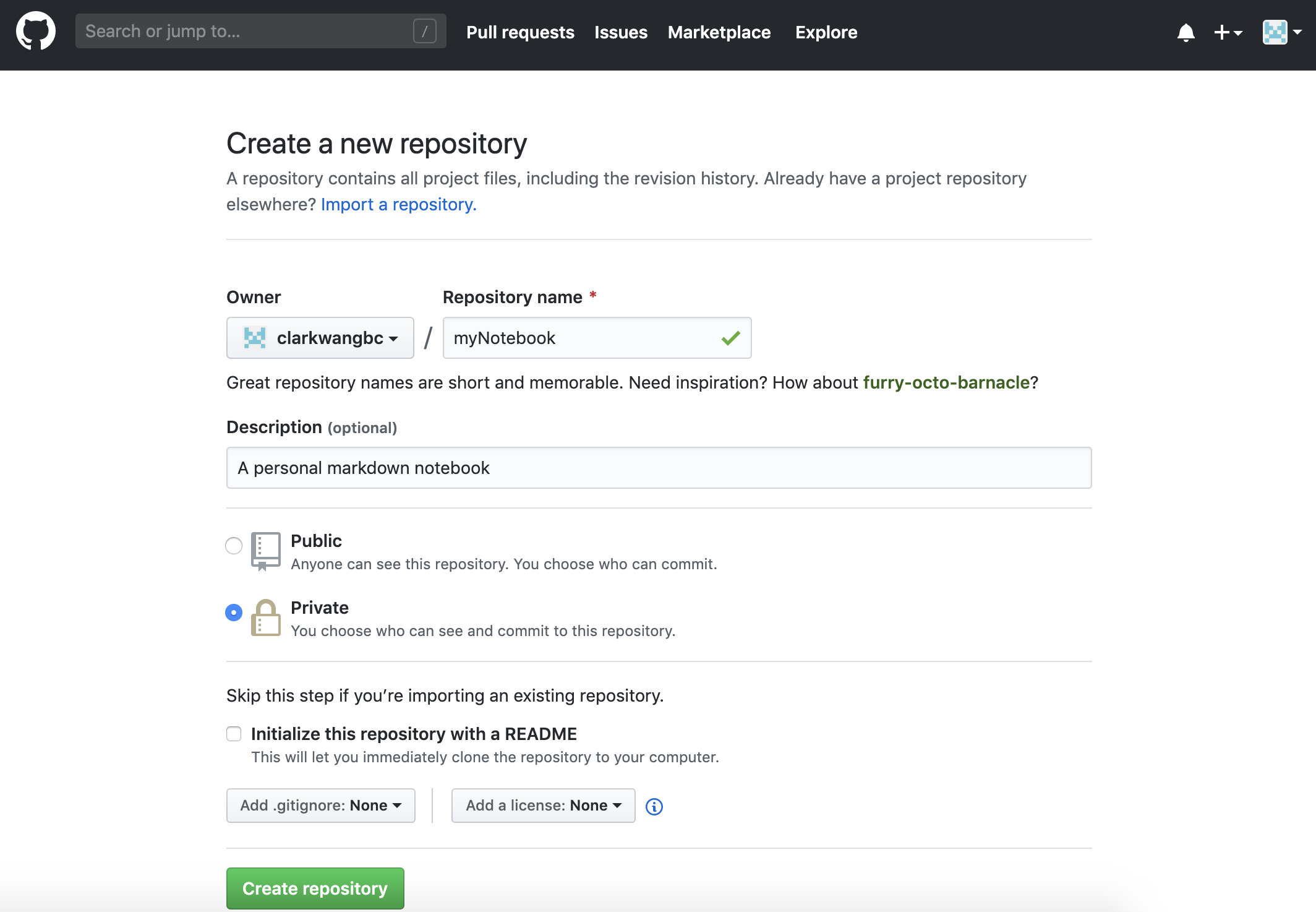Click the slash shortcut icon in search
The image size is (1316, 912).
[424, 31]
